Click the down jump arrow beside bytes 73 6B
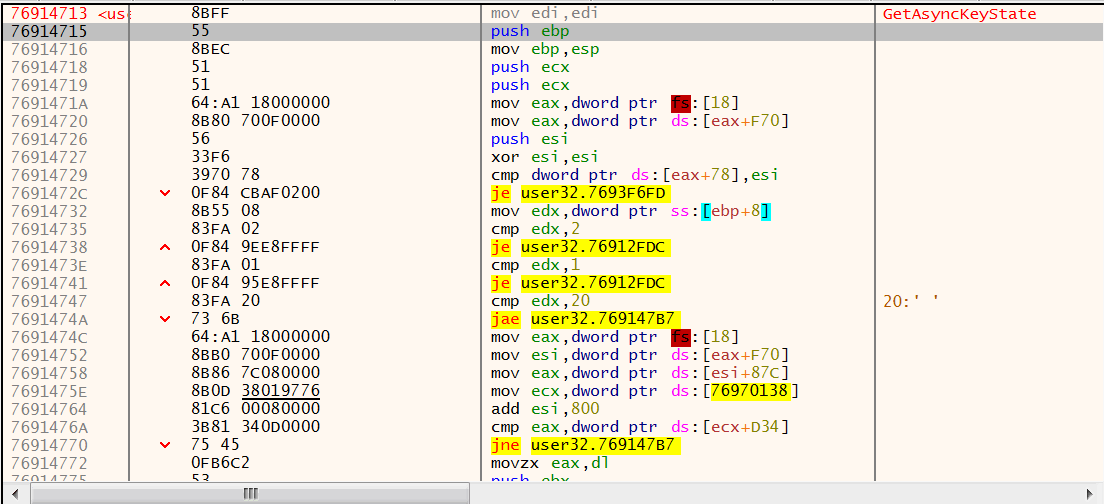The height and width of the screenshot is (504, 1104). click(x=165, y=319)
